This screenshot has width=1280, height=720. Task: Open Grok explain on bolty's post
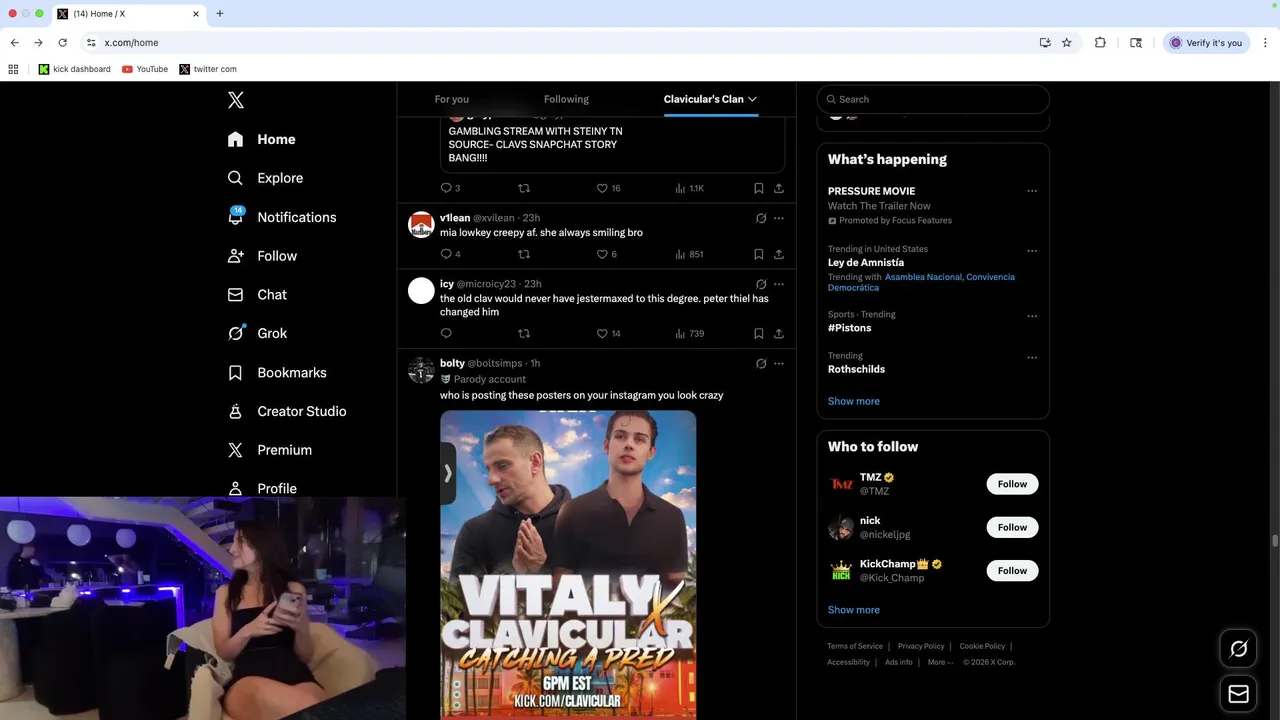pos(761,363)
